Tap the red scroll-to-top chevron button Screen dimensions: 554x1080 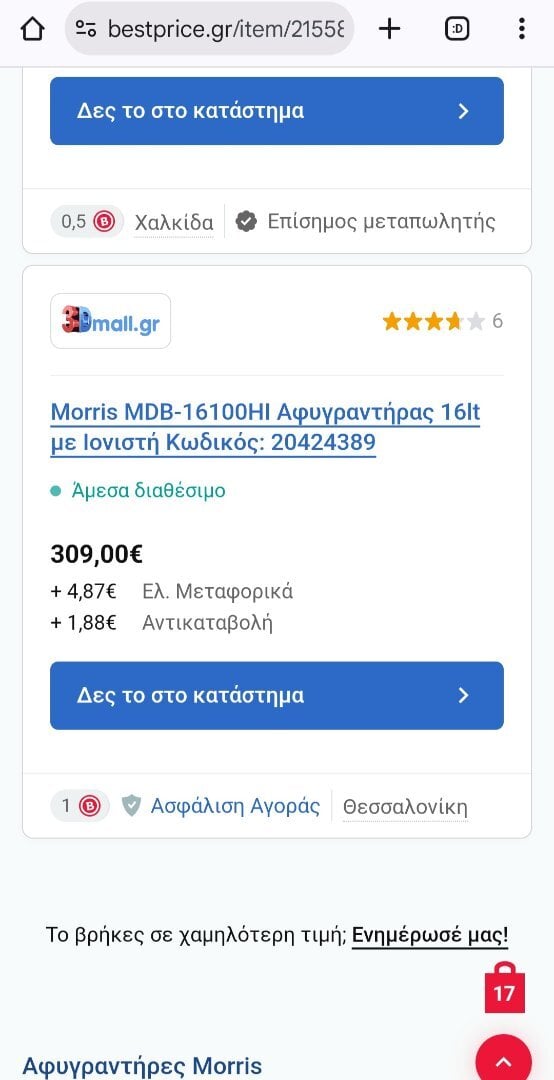pos(504,1057)
